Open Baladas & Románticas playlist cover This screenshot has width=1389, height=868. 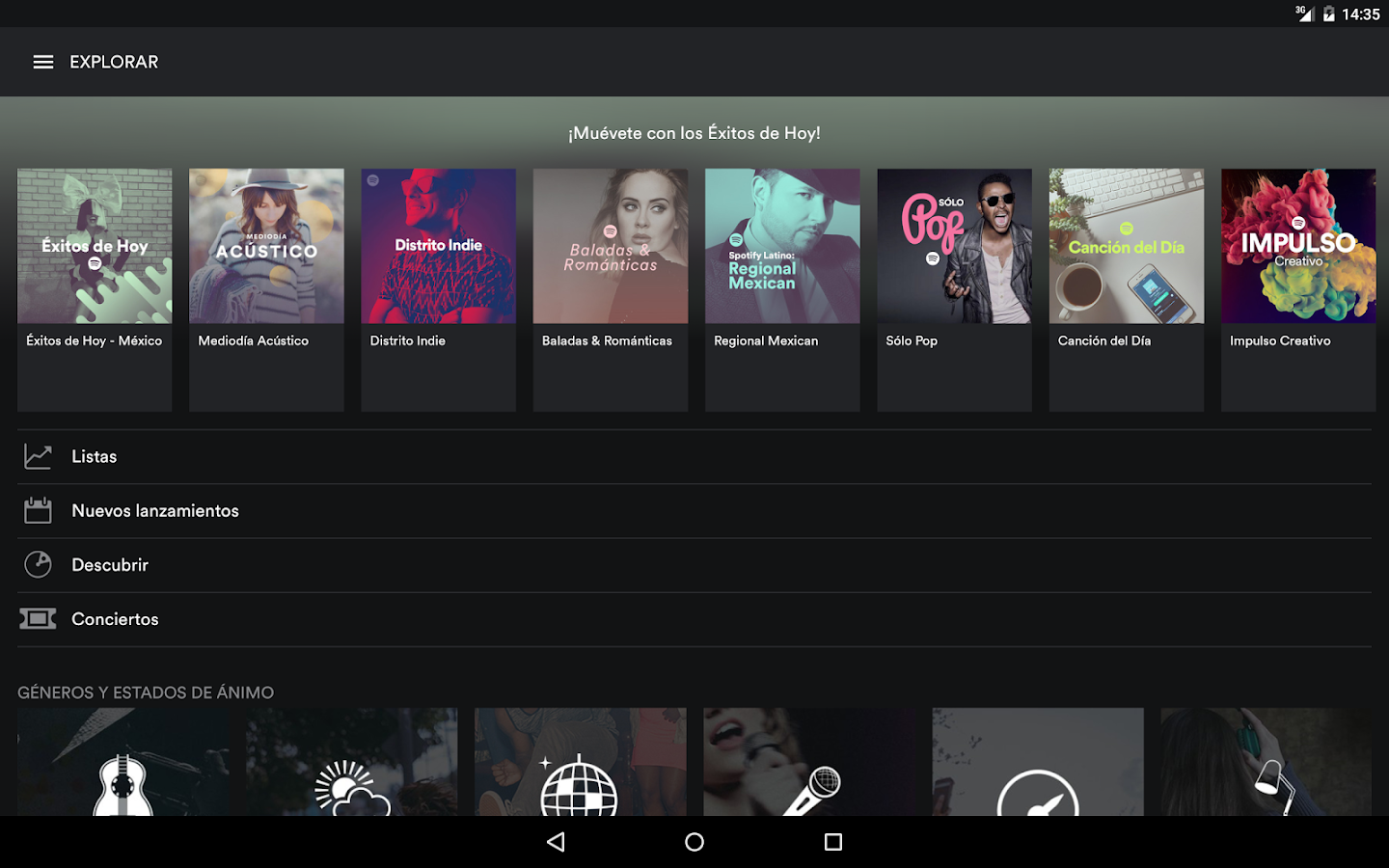tap(611, 246)
